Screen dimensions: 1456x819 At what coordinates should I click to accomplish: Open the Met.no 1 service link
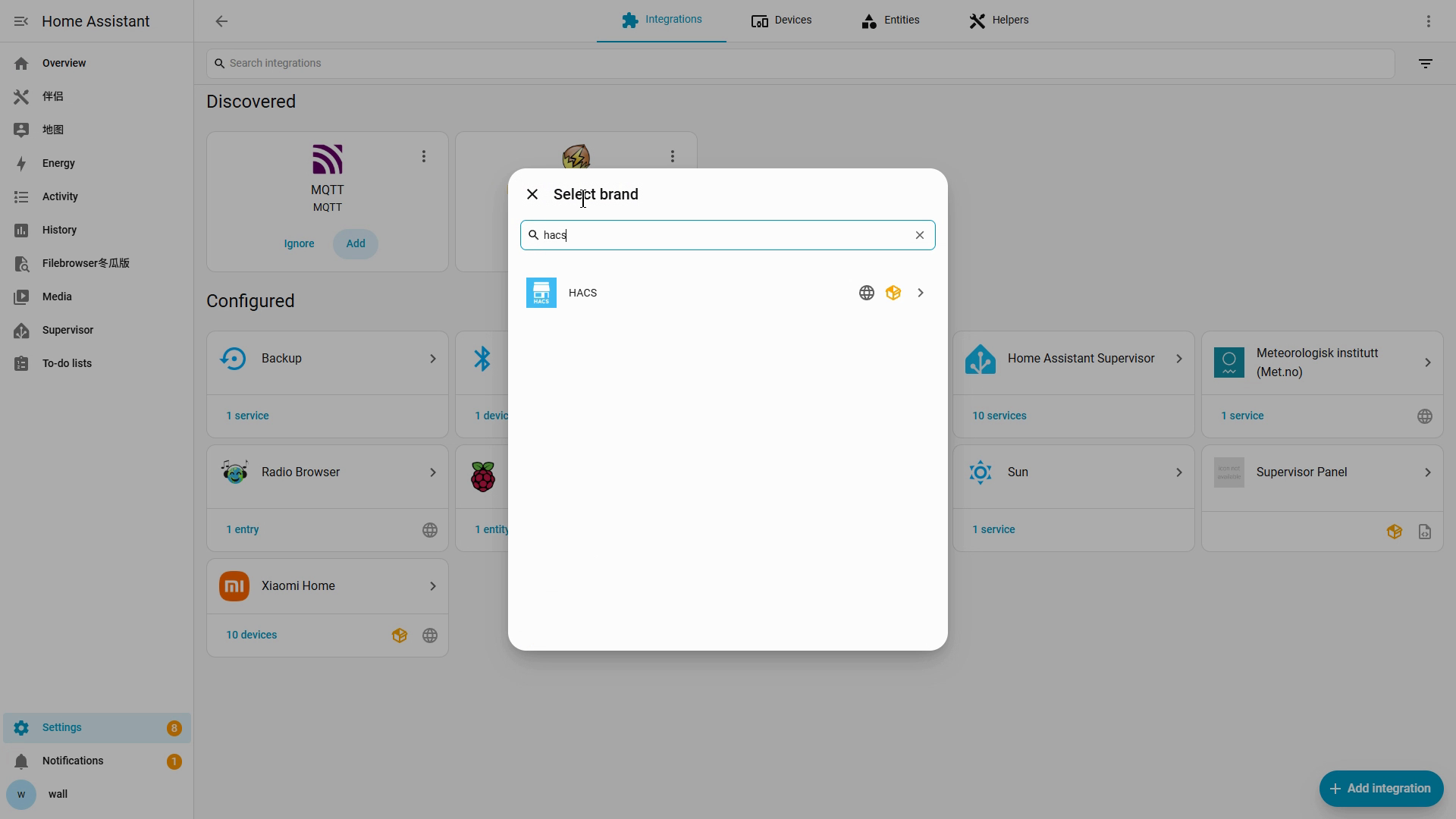coord(1242,416)
